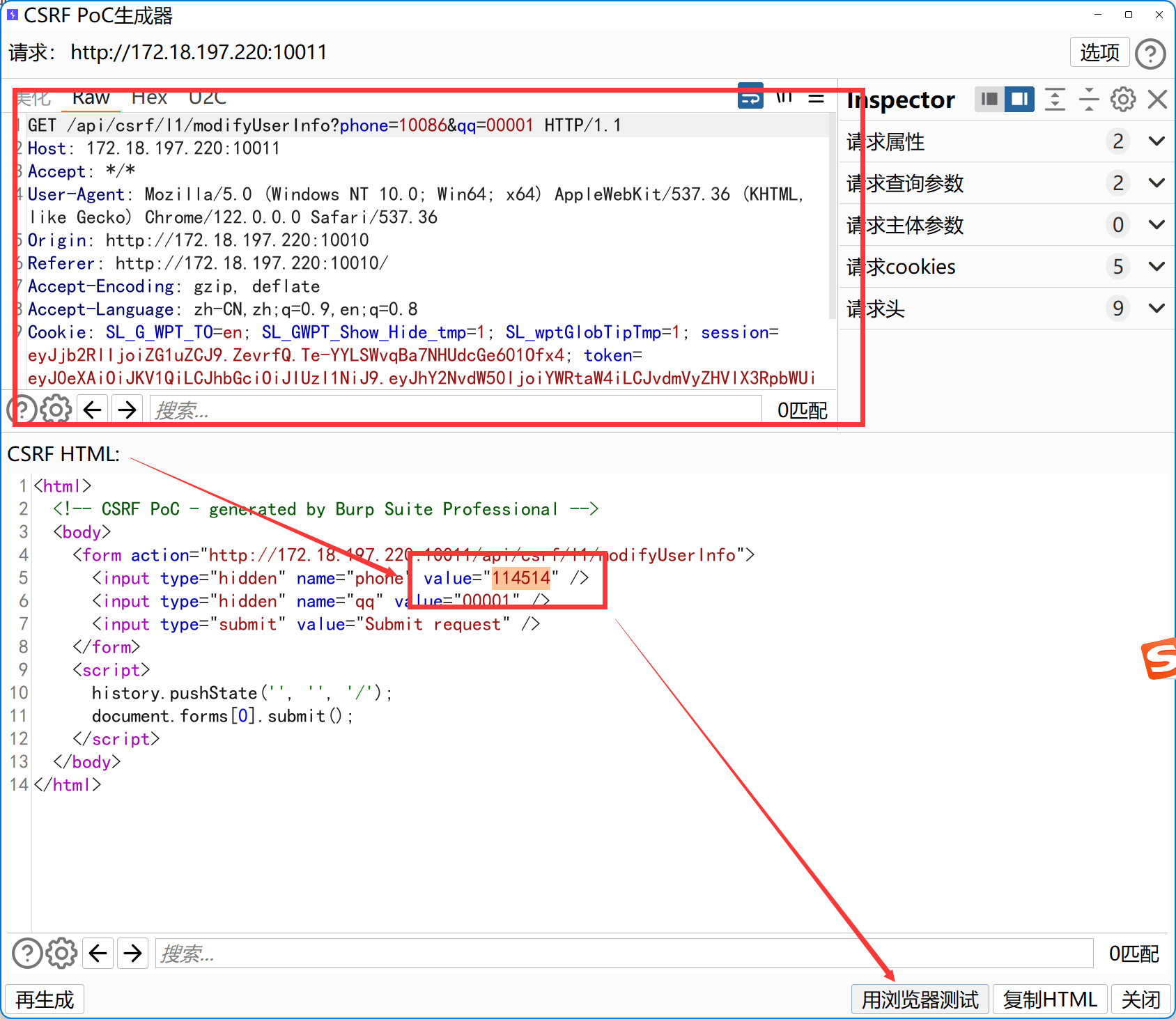Click the history.pushState script line

(242, 693)
